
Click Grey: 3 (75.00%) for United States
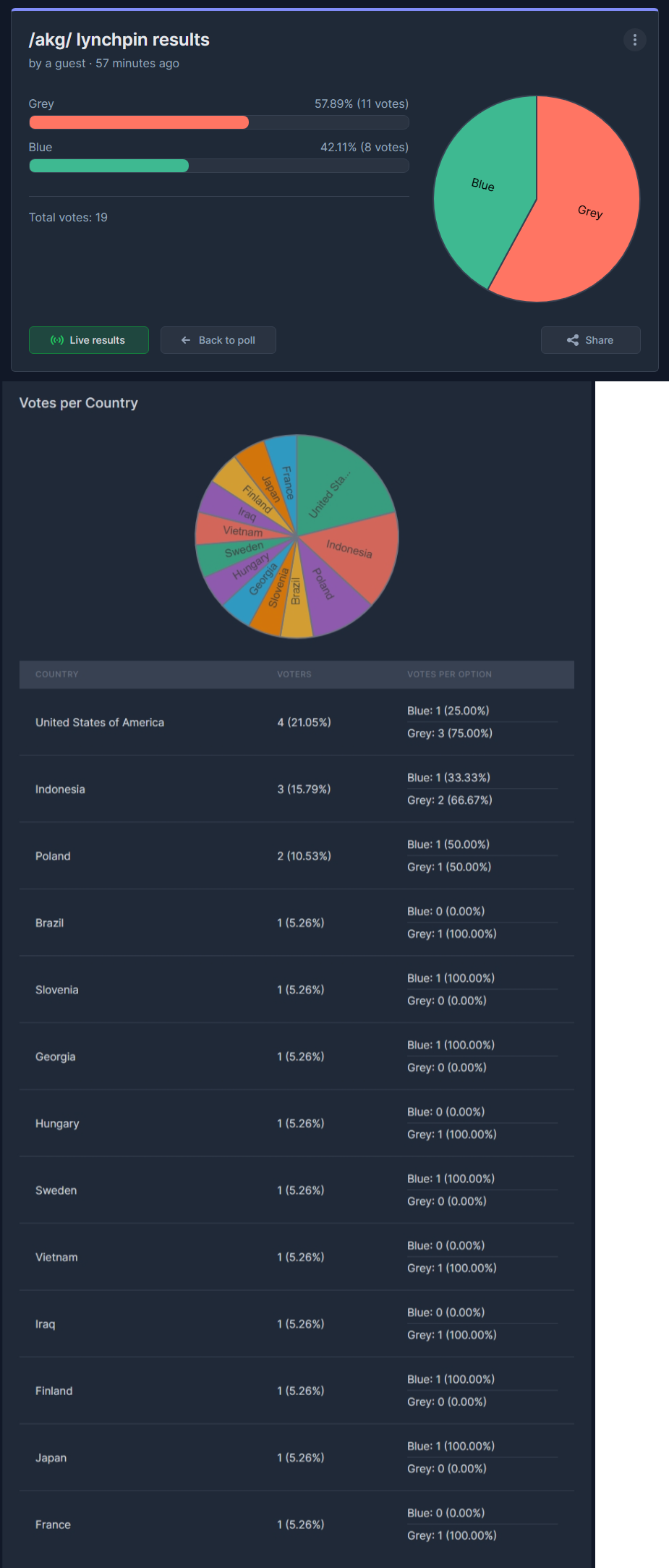coord(449,733)
